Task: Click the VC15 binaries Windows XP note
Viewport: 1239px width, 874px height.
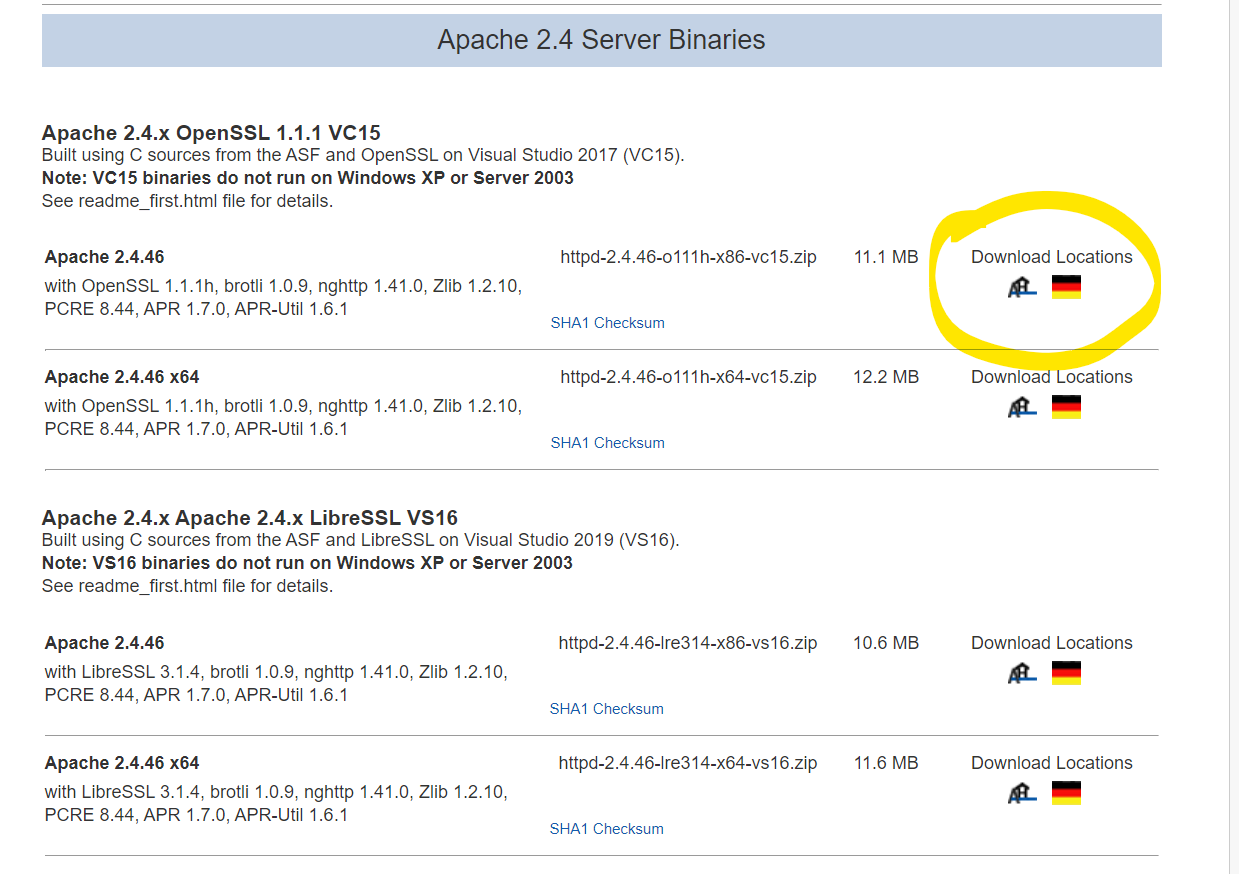Action: click(x=308, y=178)
